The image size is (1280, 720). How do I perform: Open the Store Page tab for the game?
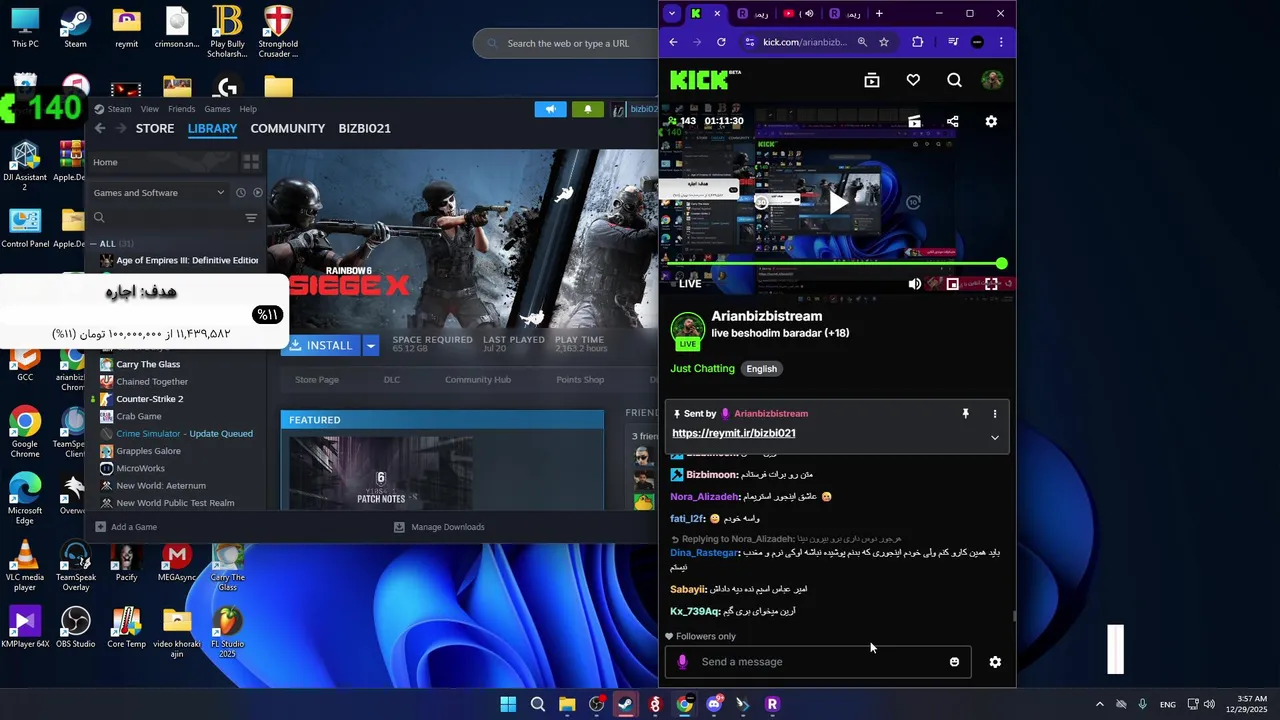coord(317,380)
